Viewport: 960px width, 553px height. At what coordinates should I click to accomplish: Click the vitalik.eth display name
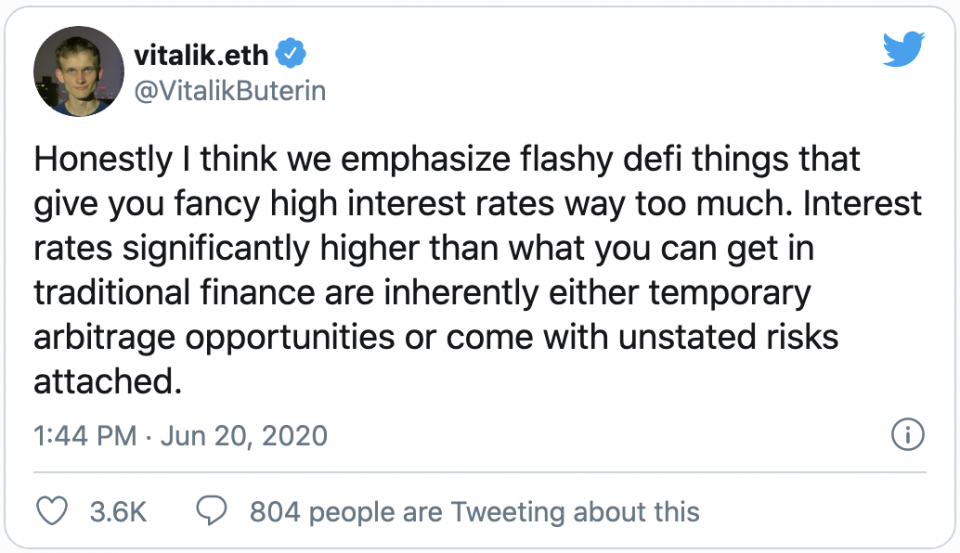(201, 52)
